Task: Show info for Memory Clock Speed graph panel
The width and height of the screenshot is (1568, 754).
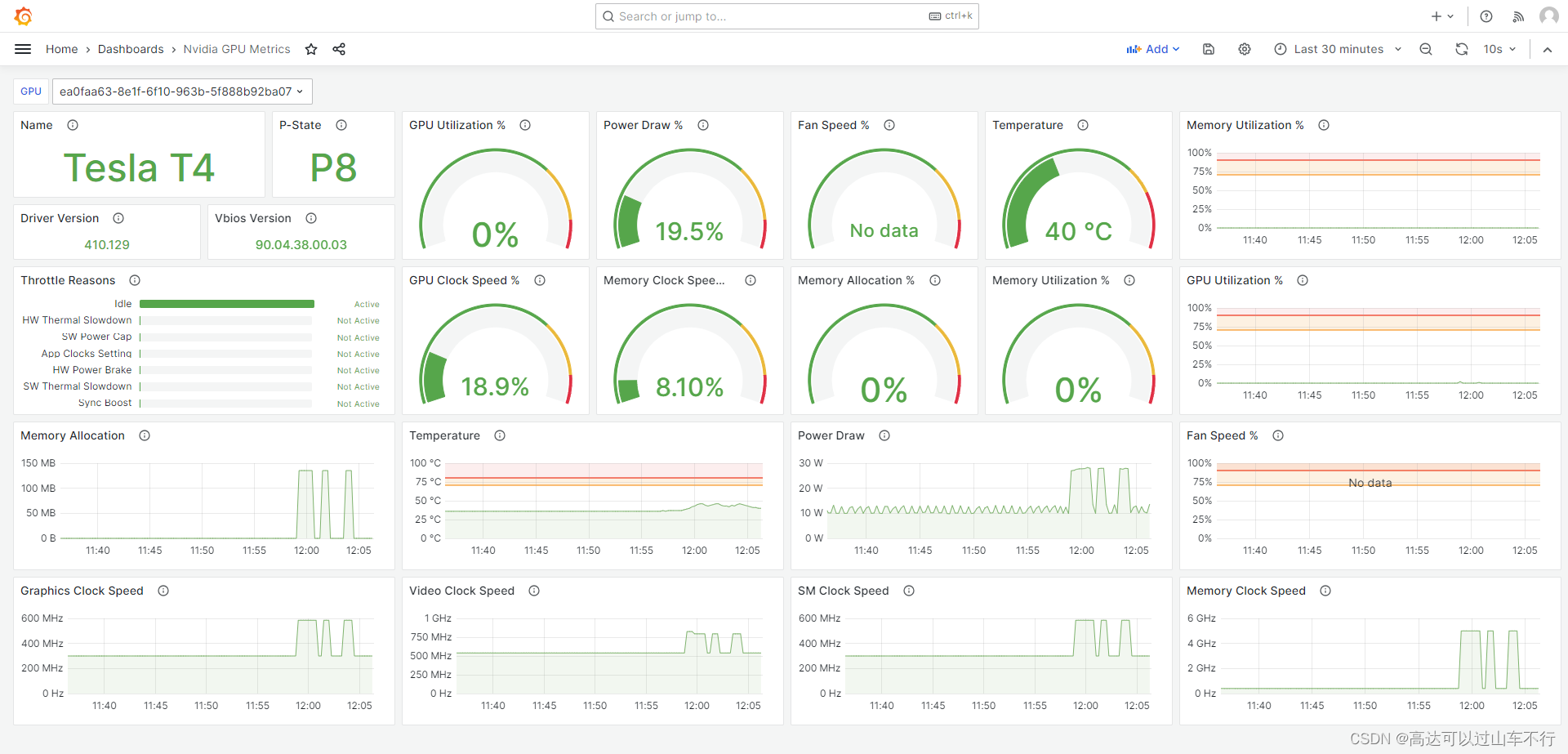Action: 1325,591
